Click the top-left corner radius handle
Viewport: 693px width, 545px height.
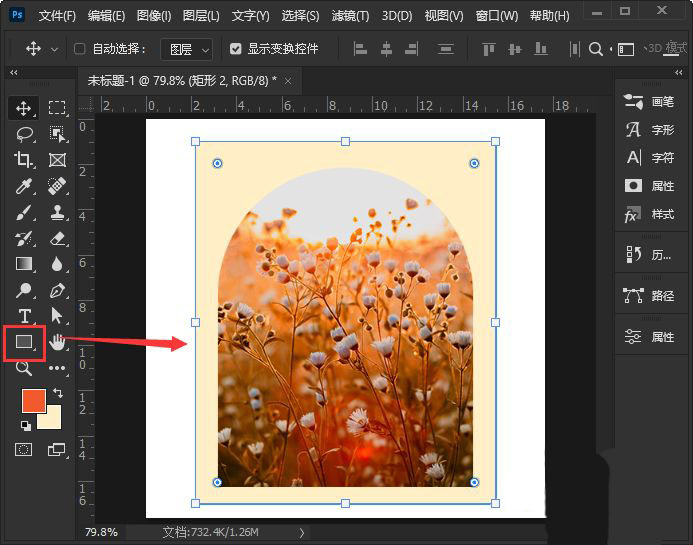point(217,164)
